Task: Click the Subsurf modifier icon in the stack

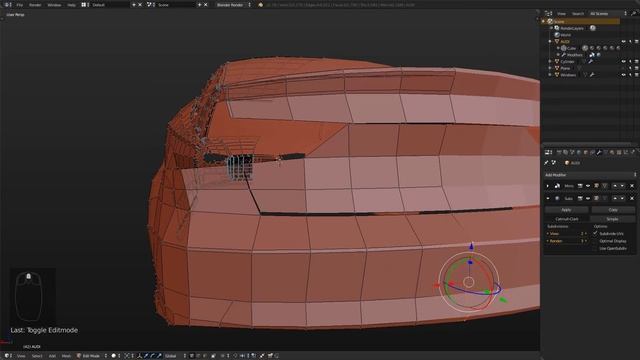Action: 557,198
